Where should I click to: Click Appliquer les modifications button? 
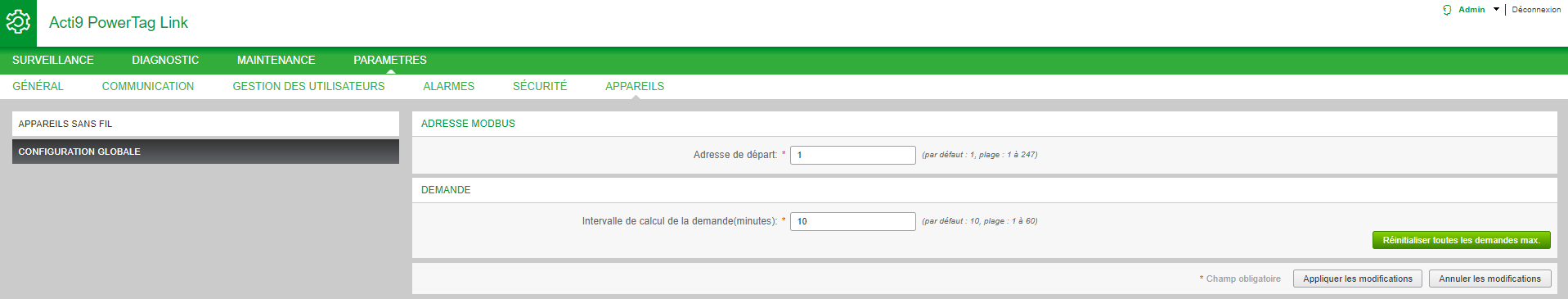[1357, 279]
